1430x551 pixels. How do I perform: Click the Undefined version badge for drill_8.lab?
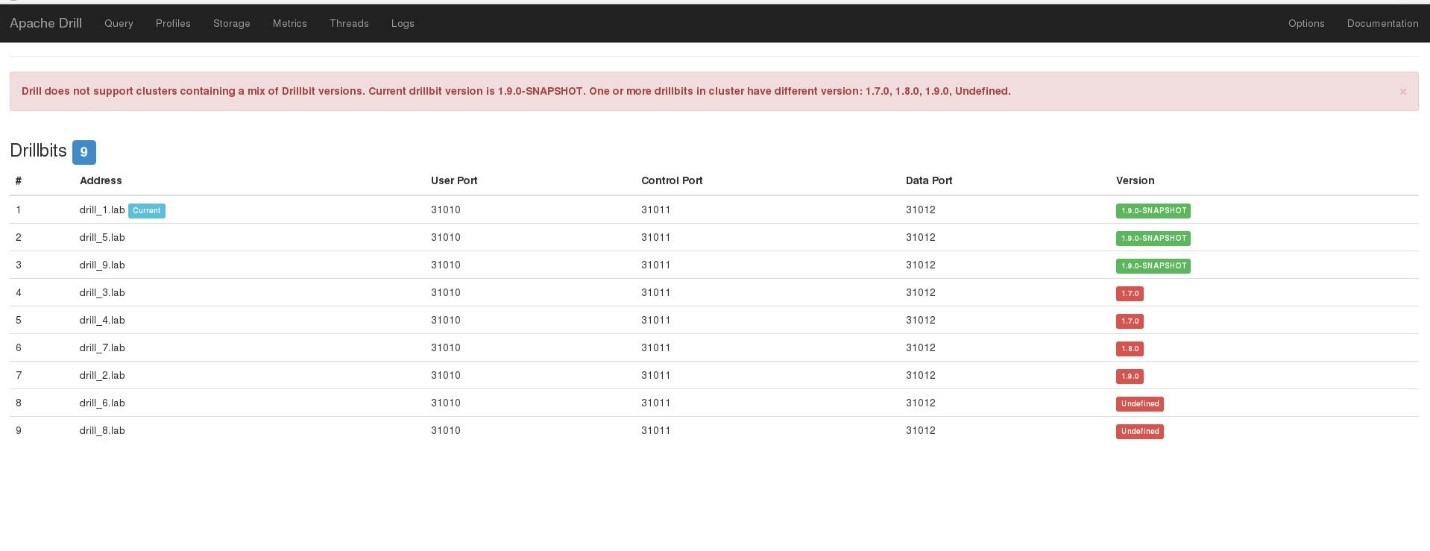click(x=1139, y=431)
